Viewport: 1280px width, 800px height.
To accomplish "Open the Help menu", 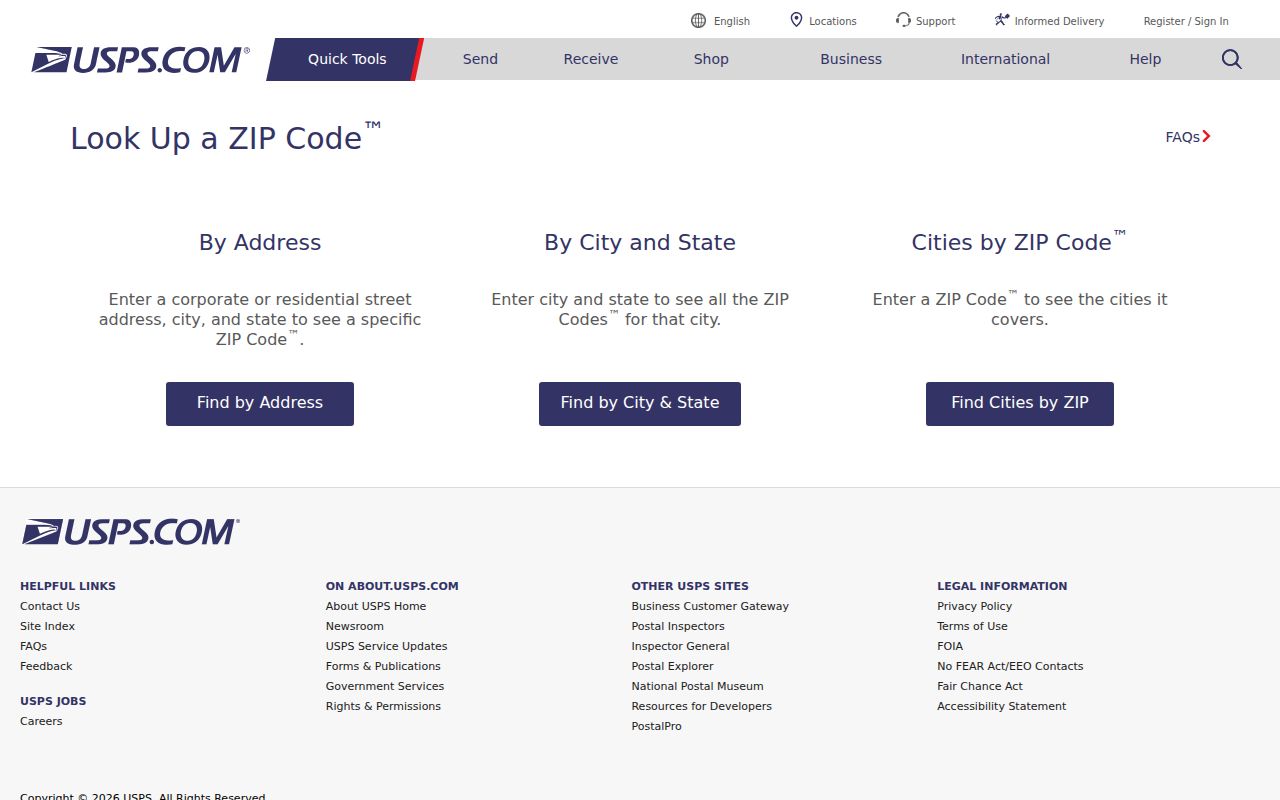I will point(1145,59).
